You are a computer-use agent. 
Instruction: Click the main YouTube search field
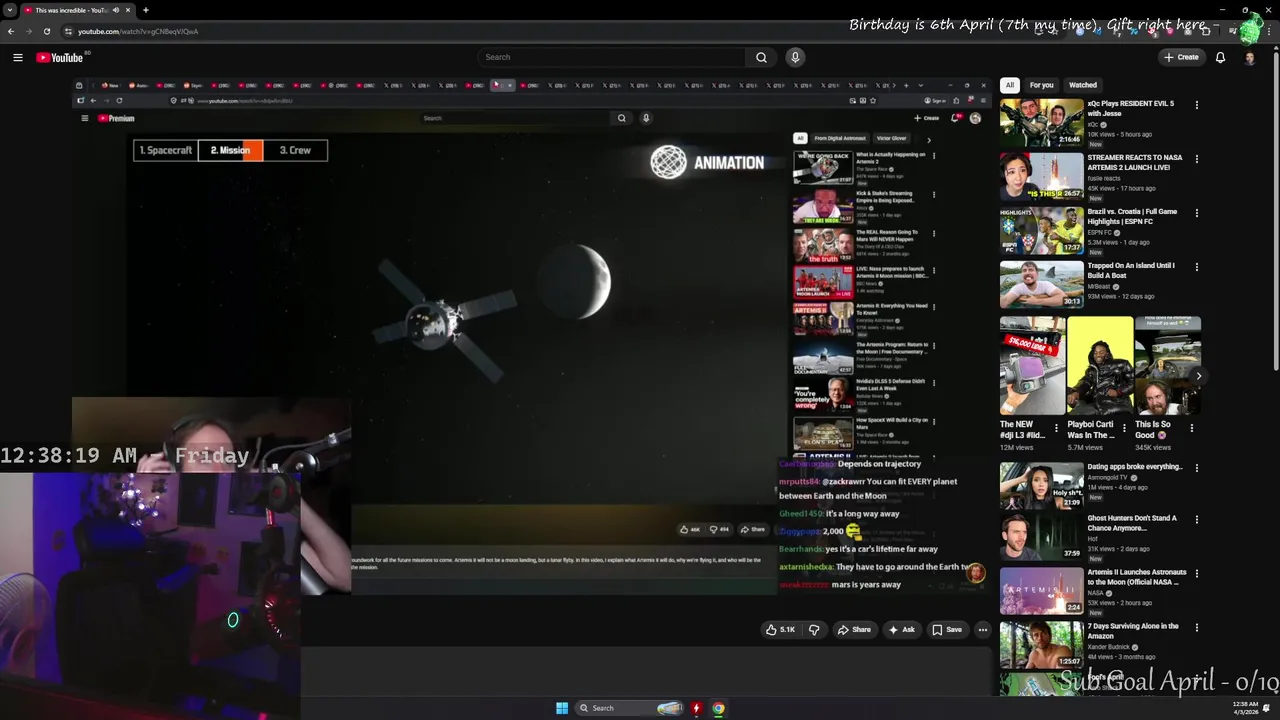(610, 57)
